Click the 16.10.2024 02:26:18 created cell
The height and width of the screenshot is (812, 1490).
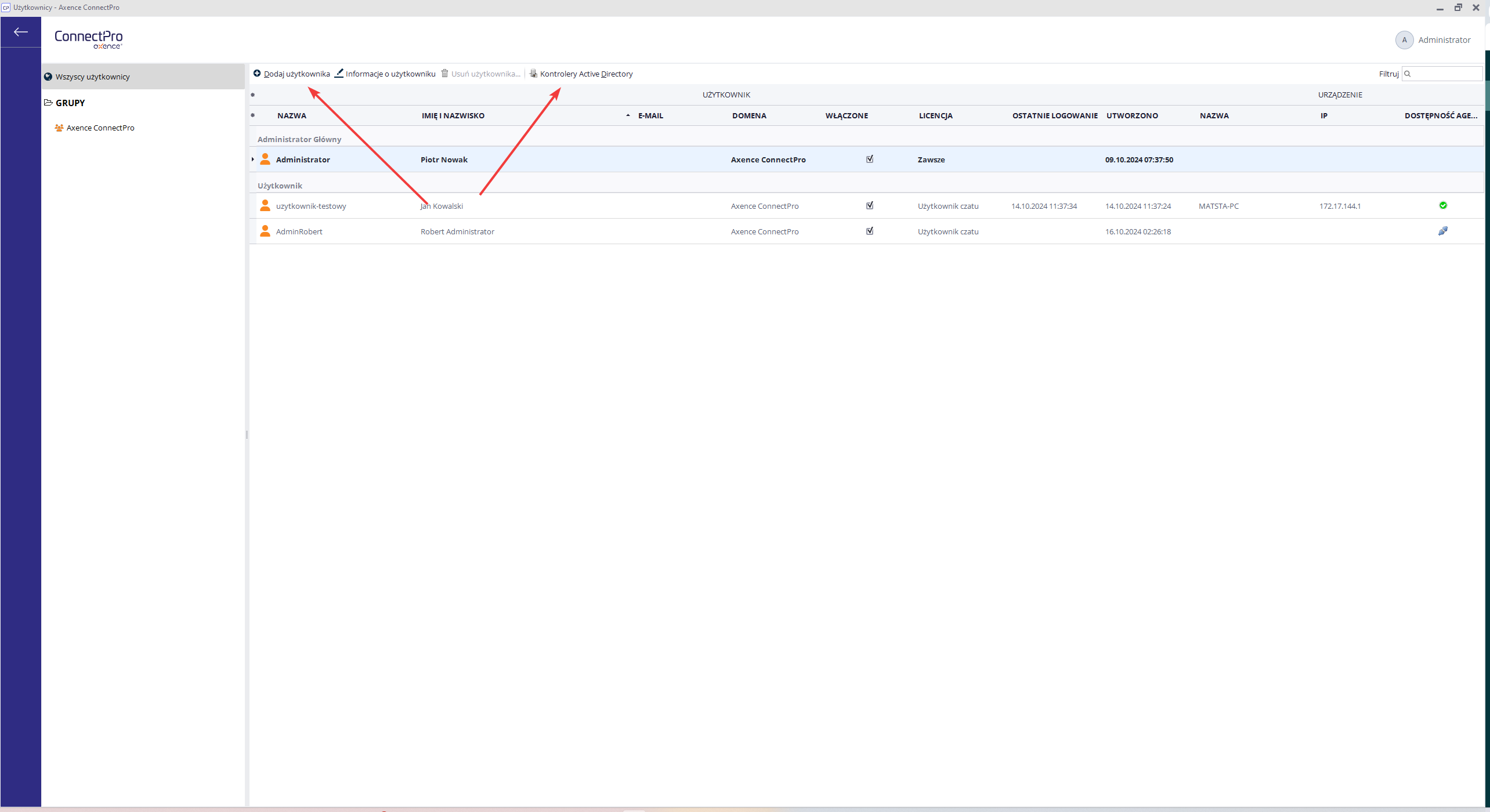tap(1138, 231)
